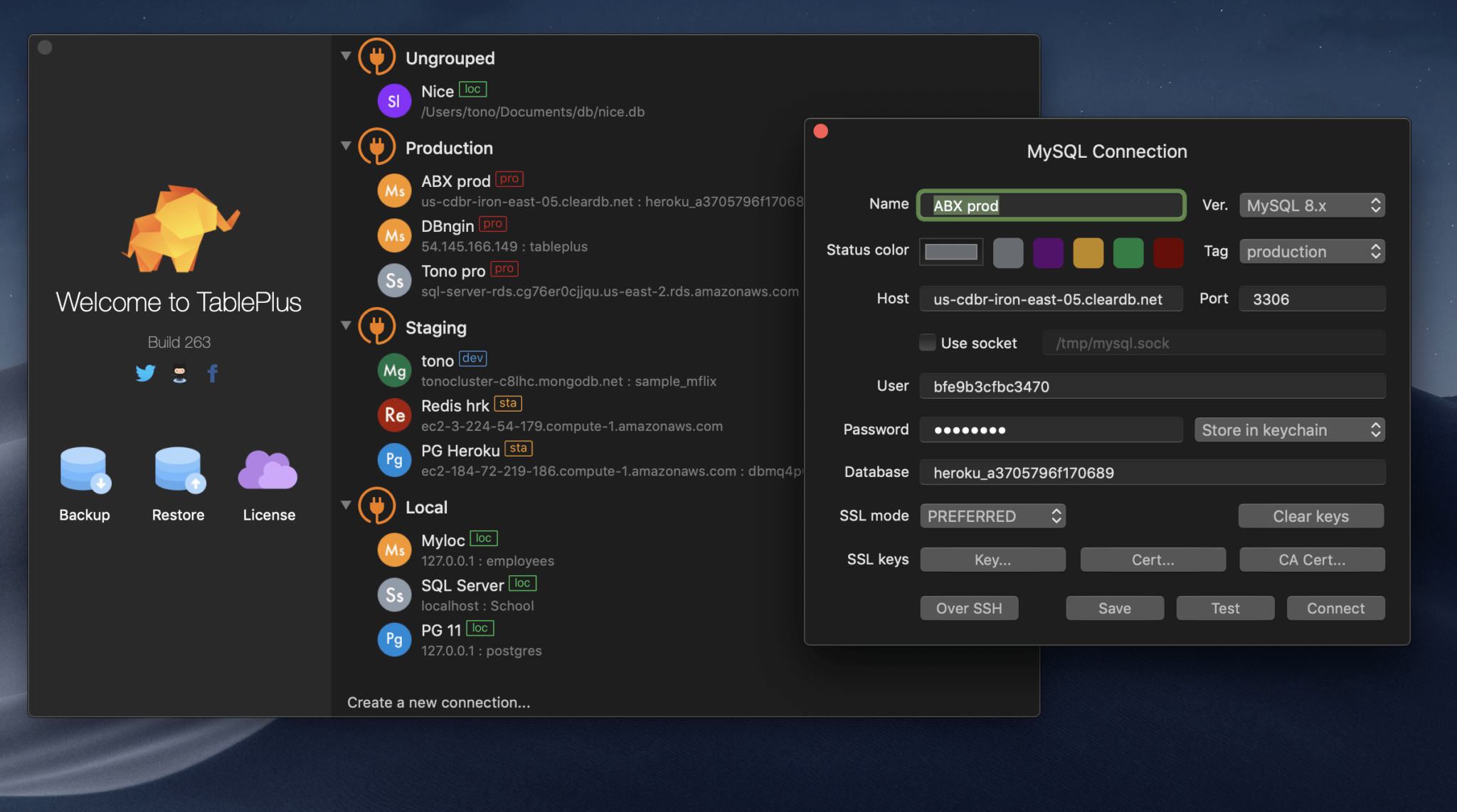The image size is (1457, 812).
Task: Collapse the Local group triangle
Action: (346, 506)
